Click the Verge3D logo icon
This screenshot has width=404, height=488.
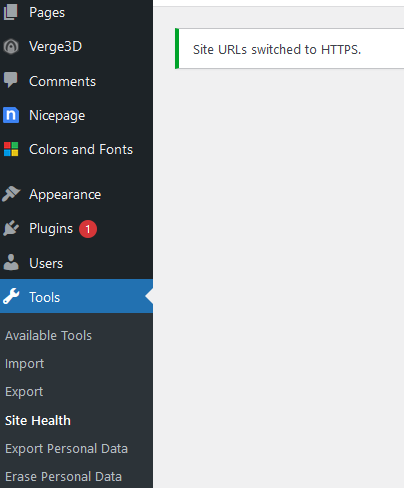pyautogui.click(x=11, y=47)
